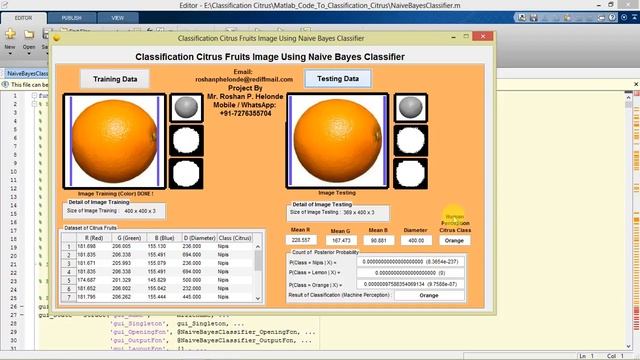Minimize the classifier figure window
The height and width of the screenshot is (360, 640).
(x=453, y=37)
